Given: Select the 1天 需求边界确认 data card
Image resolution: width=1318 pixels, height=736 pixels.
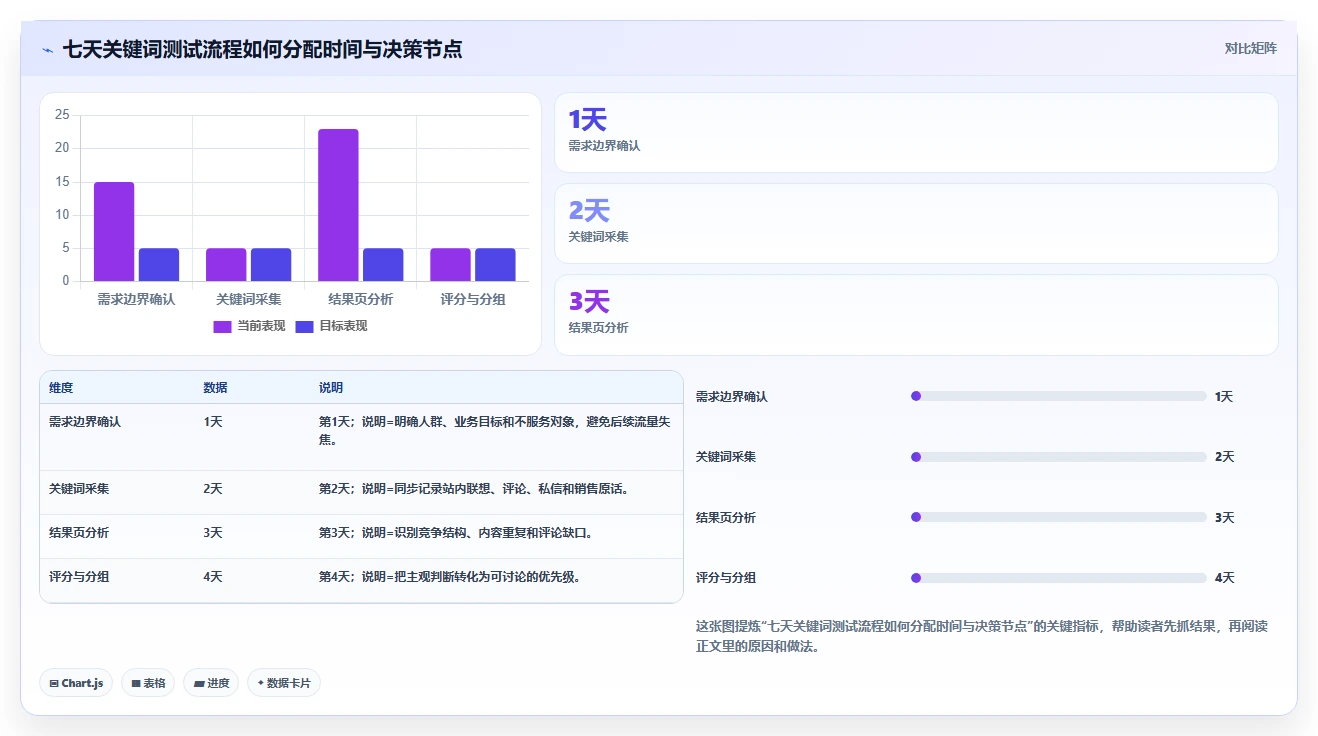Looking at the screenshot, I should [x=916, y=133].
